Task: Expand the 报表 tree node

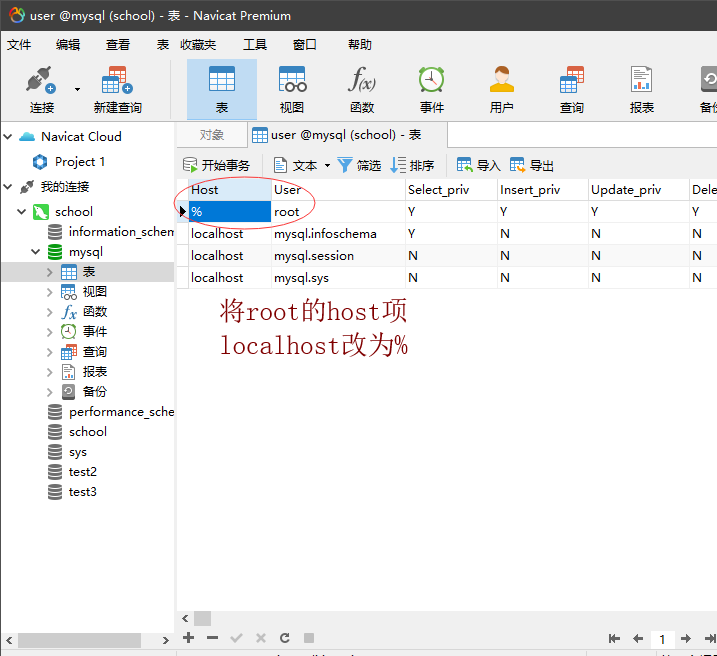Action: [x=49, y=372]
